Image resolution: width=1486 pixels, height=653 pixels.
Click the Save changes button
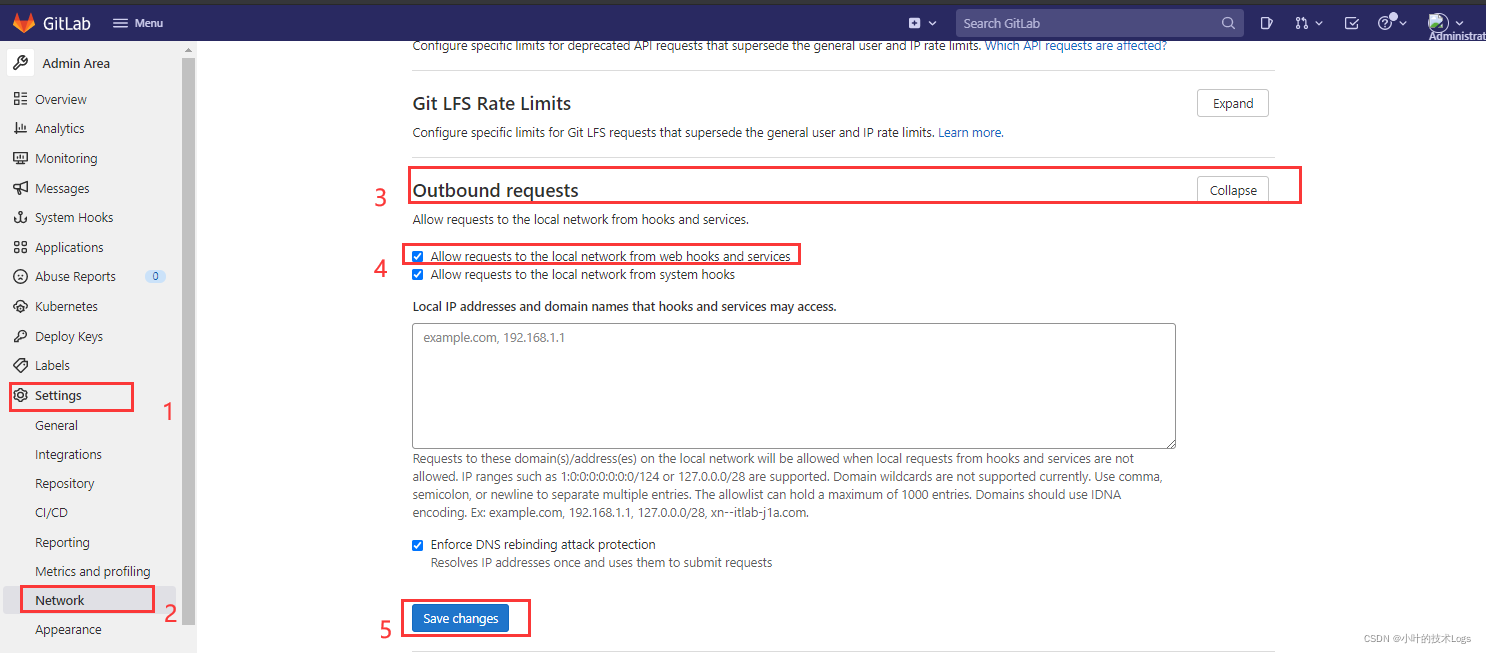[x=460, y=618]
